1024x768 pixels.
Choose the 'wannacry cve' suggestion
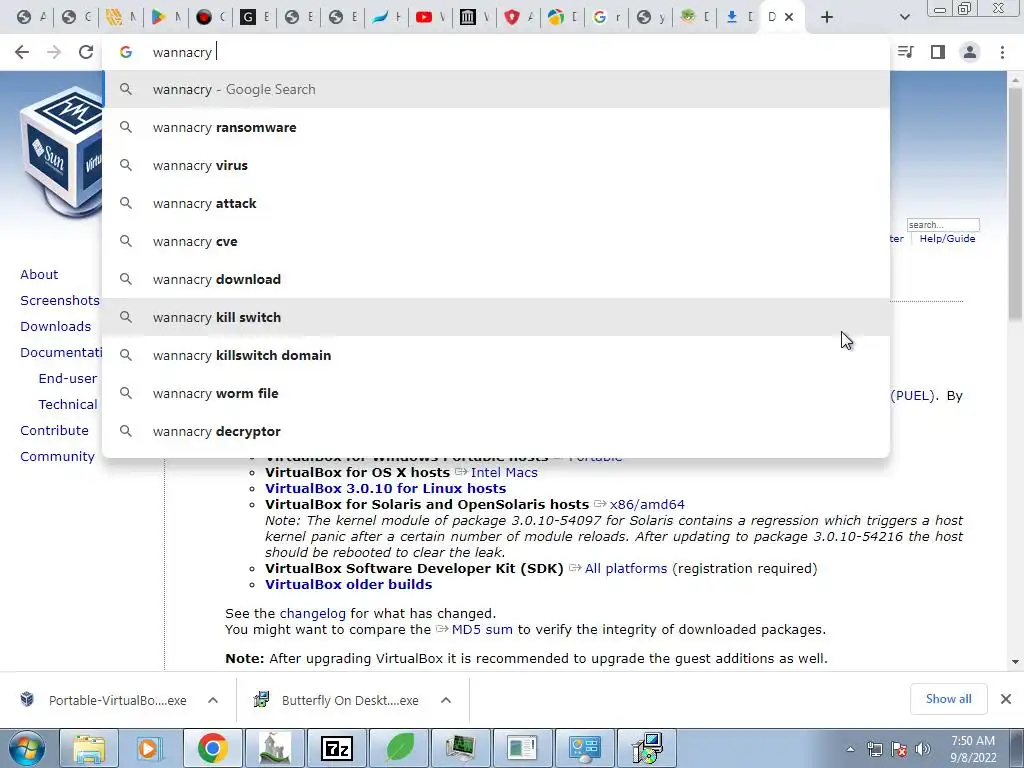496,242
